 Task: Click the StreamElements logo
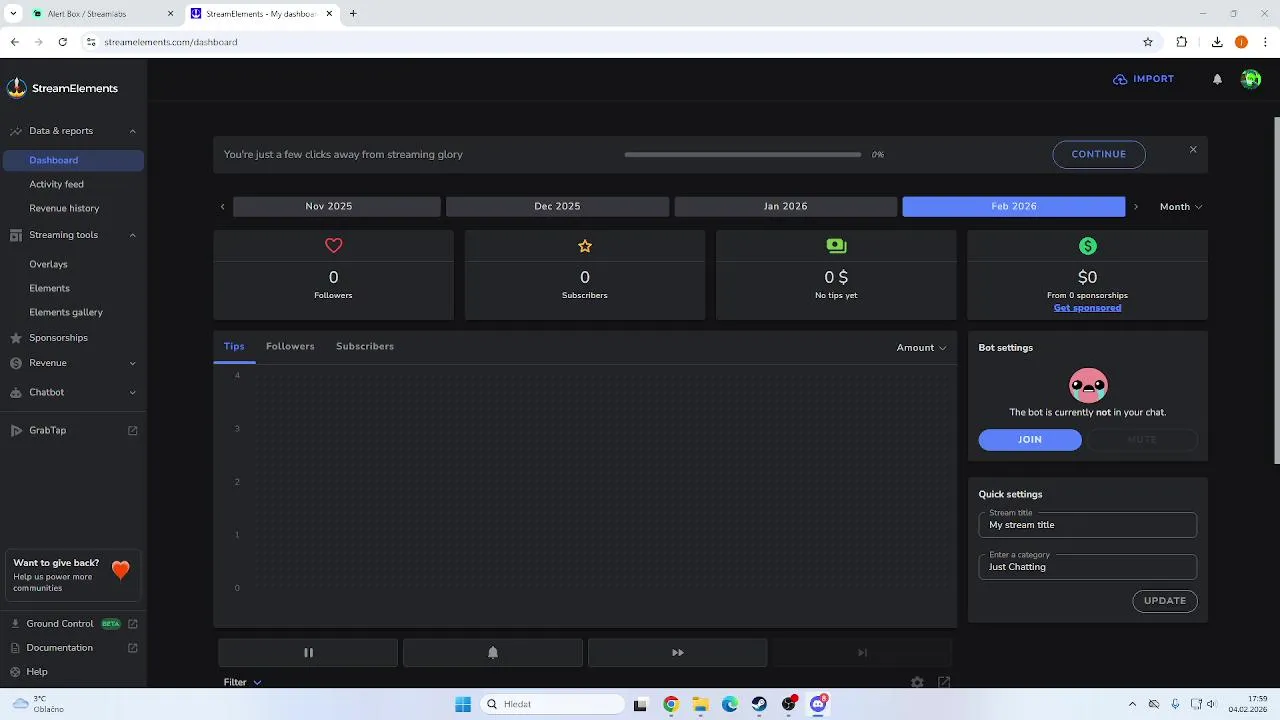pos(62,88)
